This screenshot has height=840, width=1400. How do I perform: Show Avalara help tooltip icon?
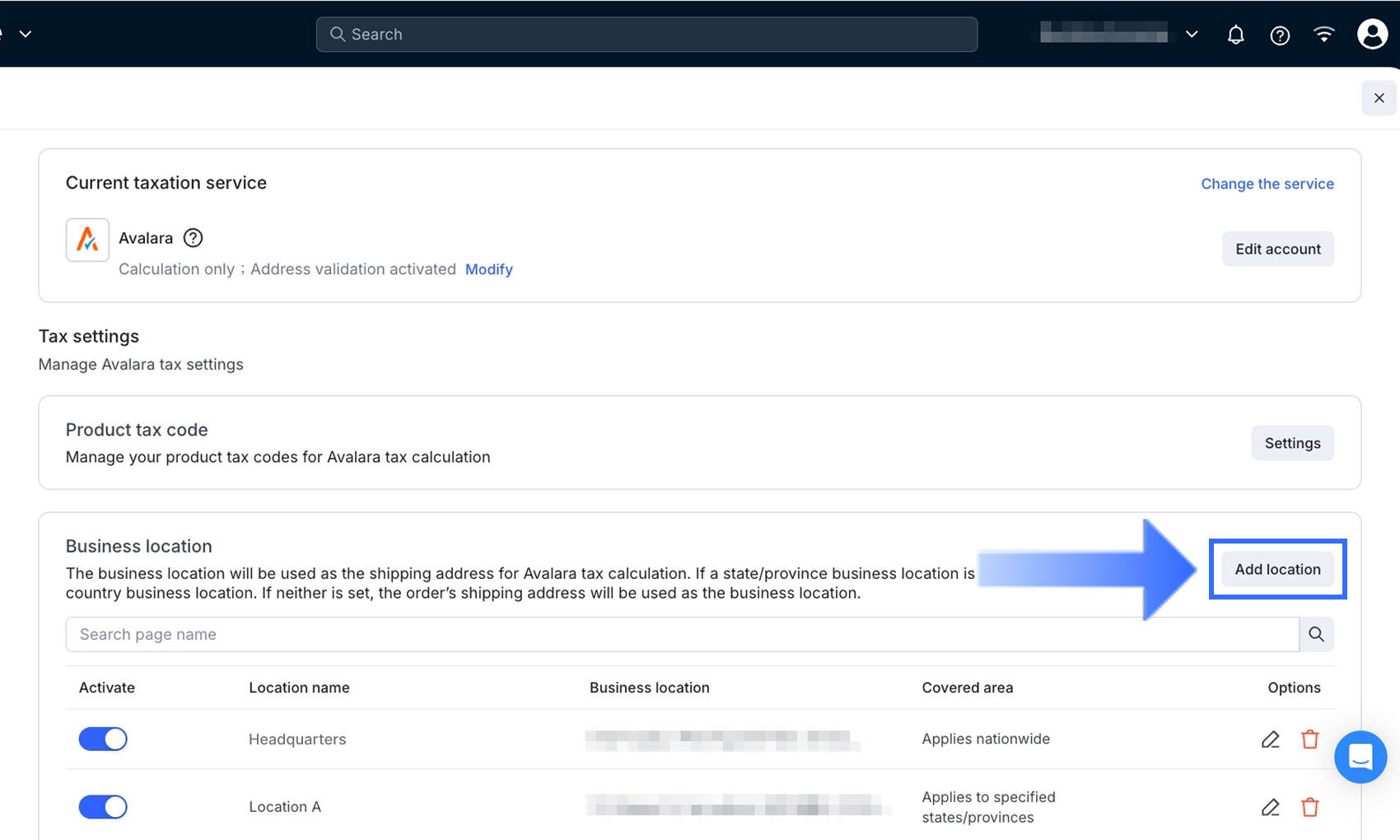click(193, 238)
